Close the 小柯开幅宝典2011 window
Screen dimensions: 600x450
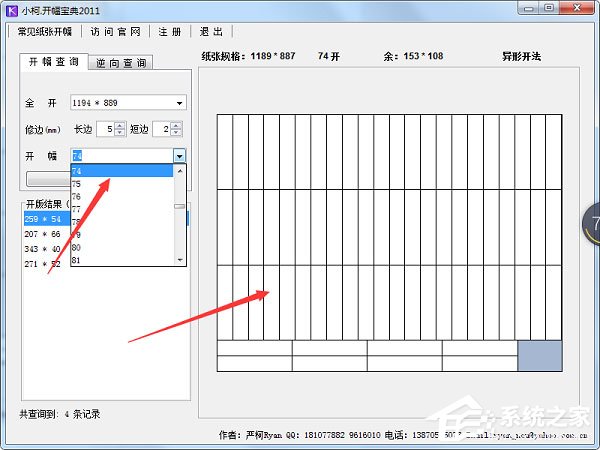(x=577, y=8)
